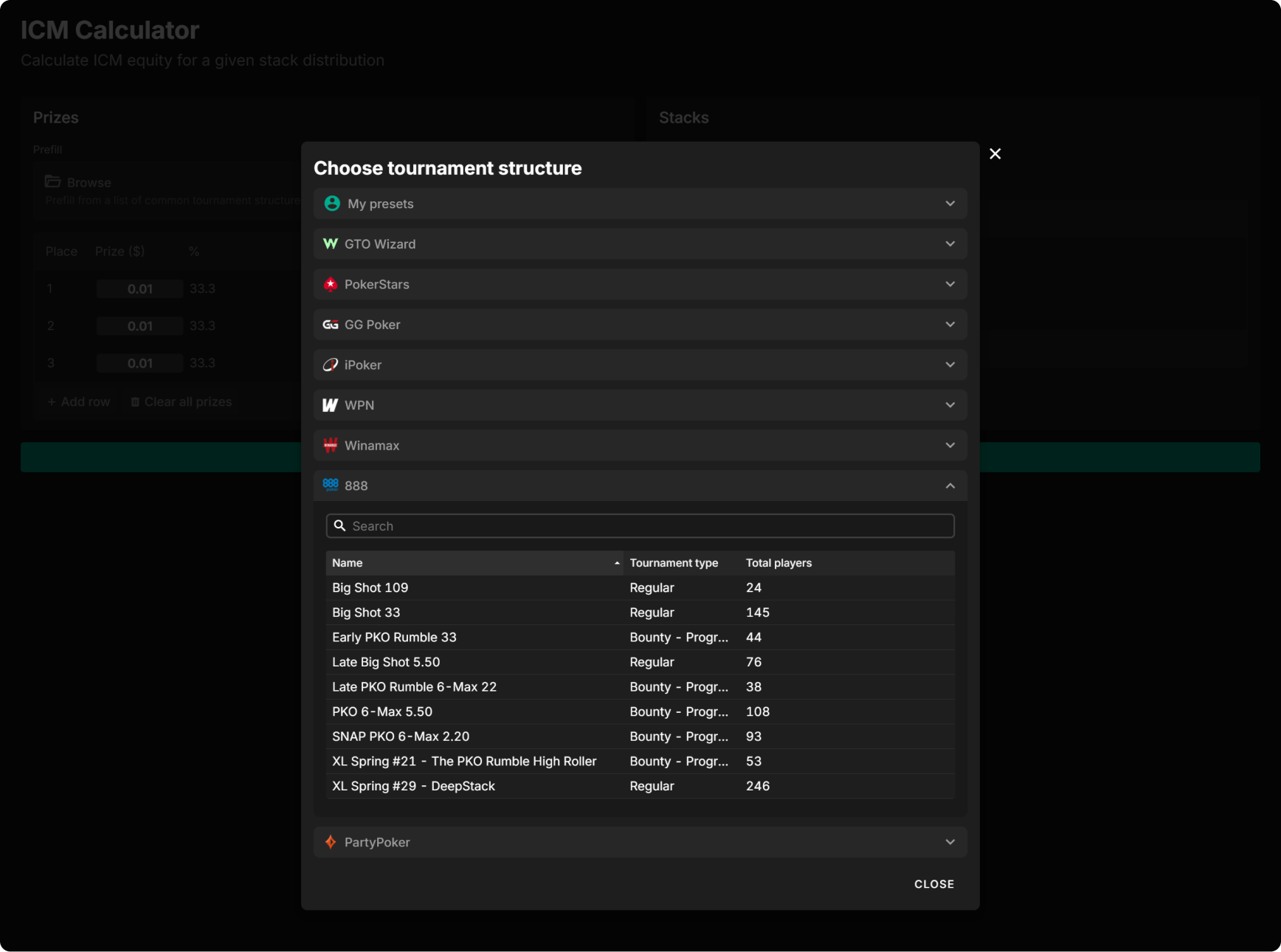Select Early PKO Rumble 33 tournament
Image resolution: width=1281 pixels, height=952 pixels.
coord(640,637)
